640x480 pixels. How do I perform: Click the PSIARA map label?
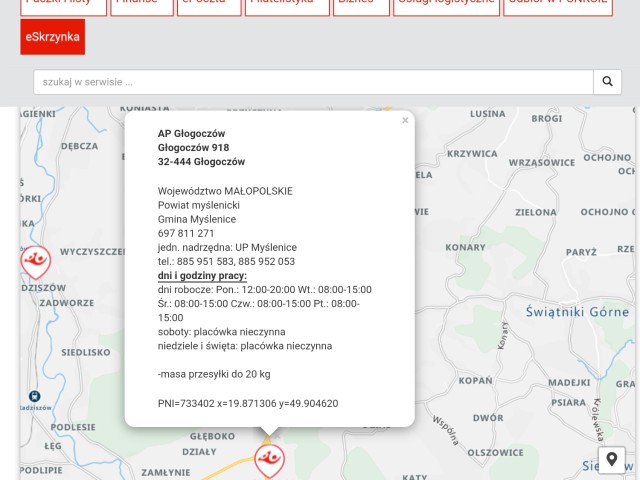(569, 402)
